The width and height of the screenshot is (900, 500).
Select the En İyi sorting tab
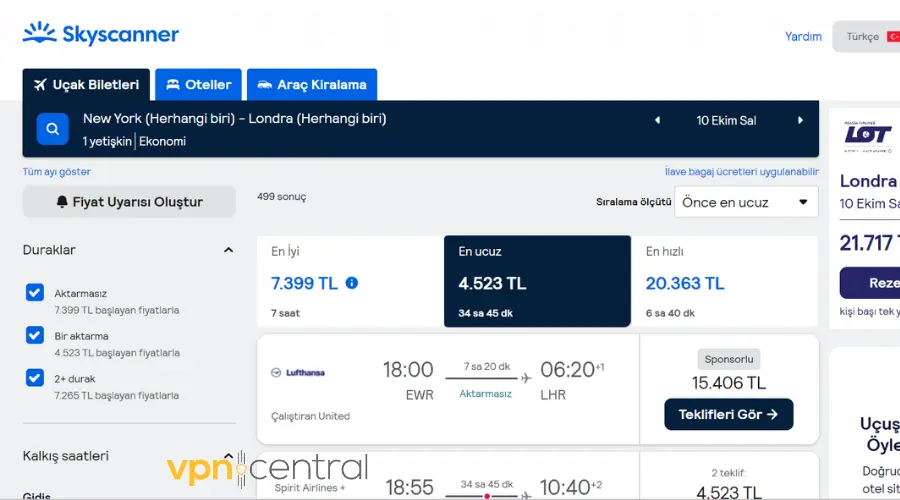350,281
